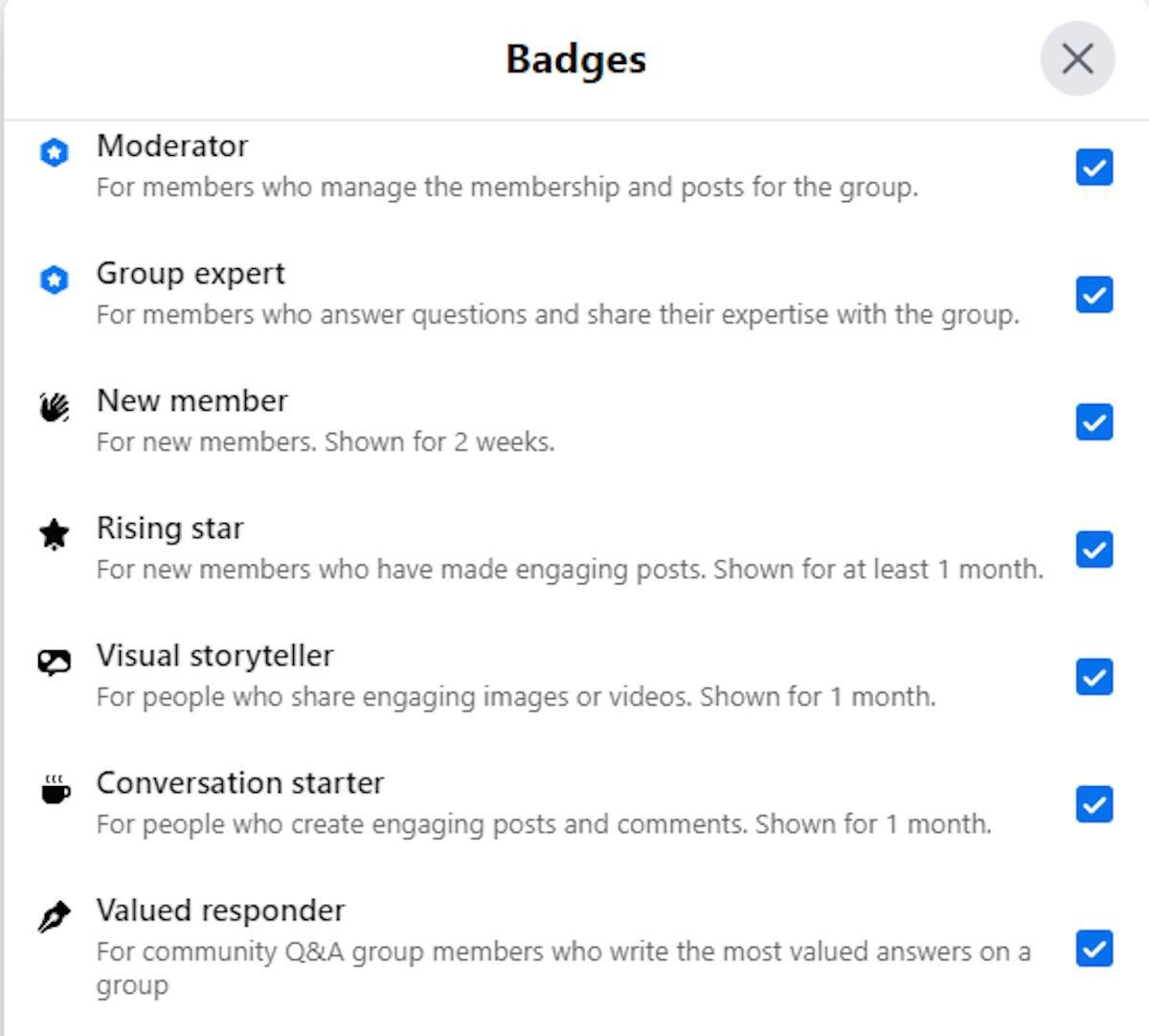Click the Moderator shield badge icon
Viewport: 1149px width, 1036px height.
pos(55,153)
